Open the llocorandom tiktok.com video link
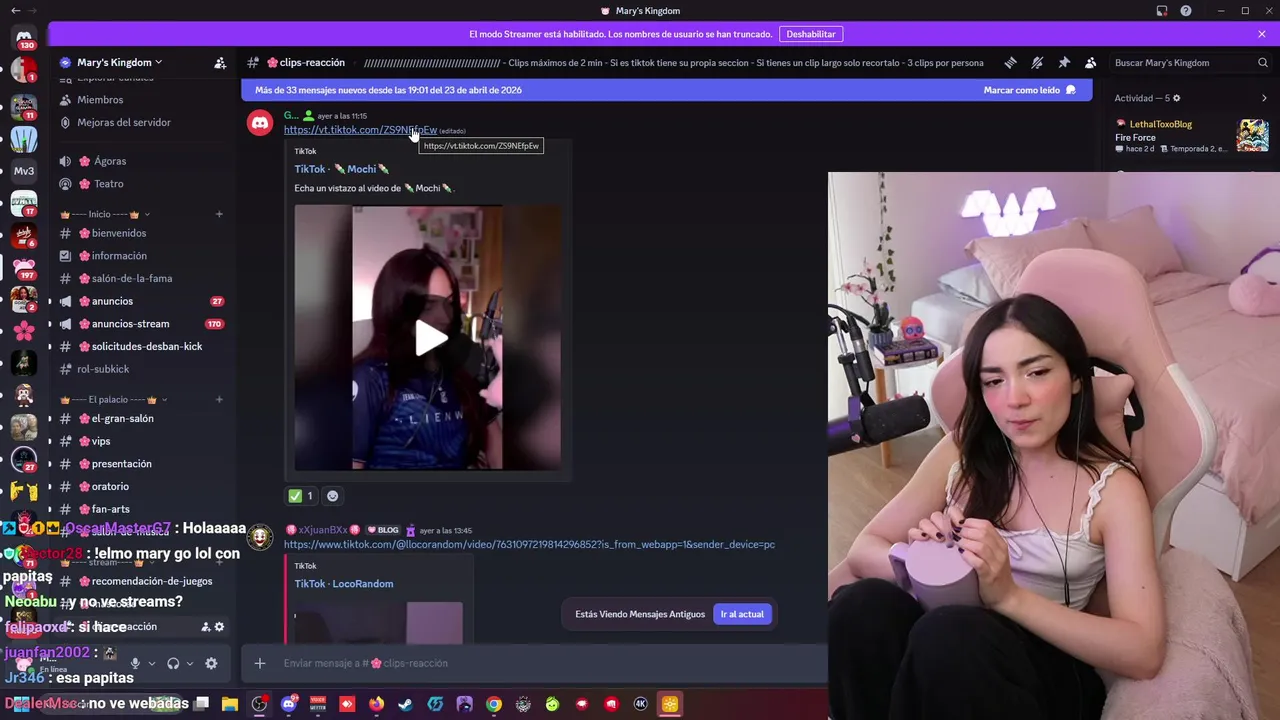Image resolution: width=1280 pixels, height=720 pixels. [x=529, y=545]
